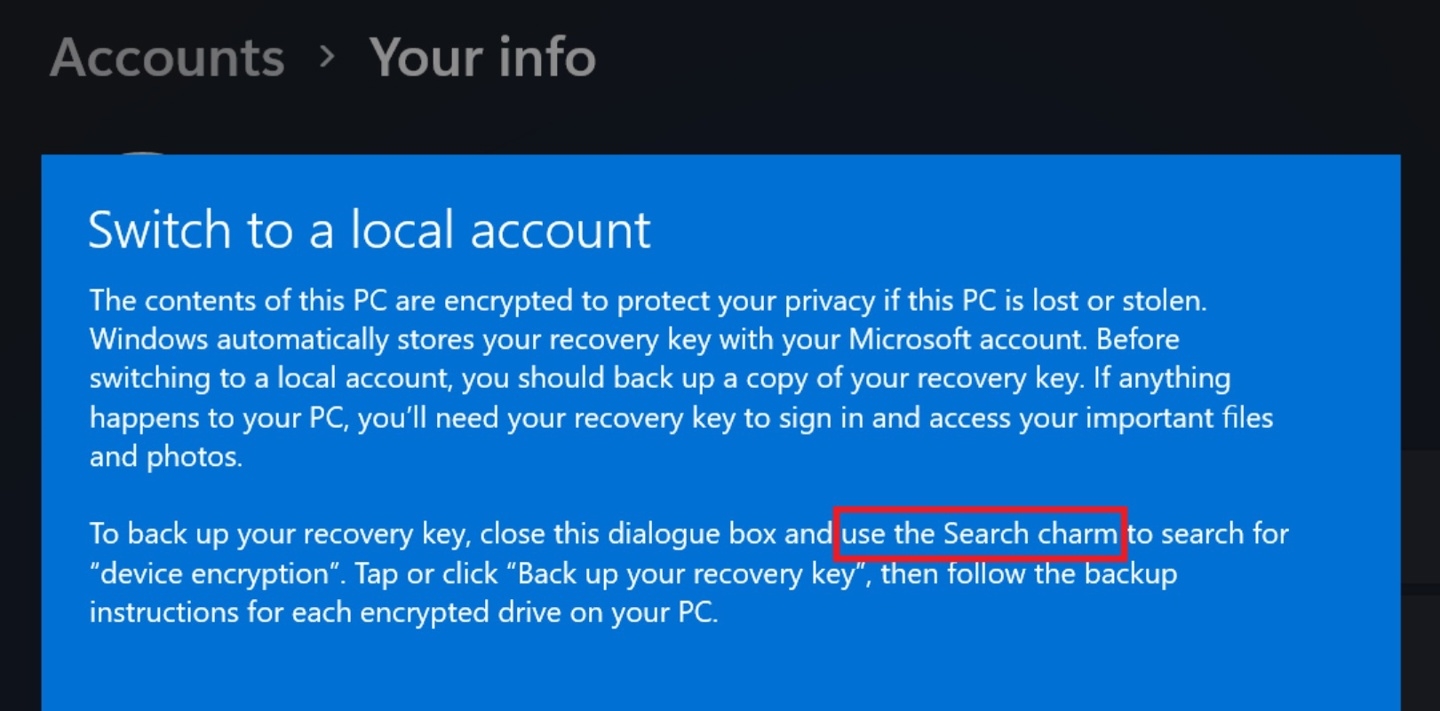Click the Switch to a local account heading
1440x711 pixels.
[369, 230]
